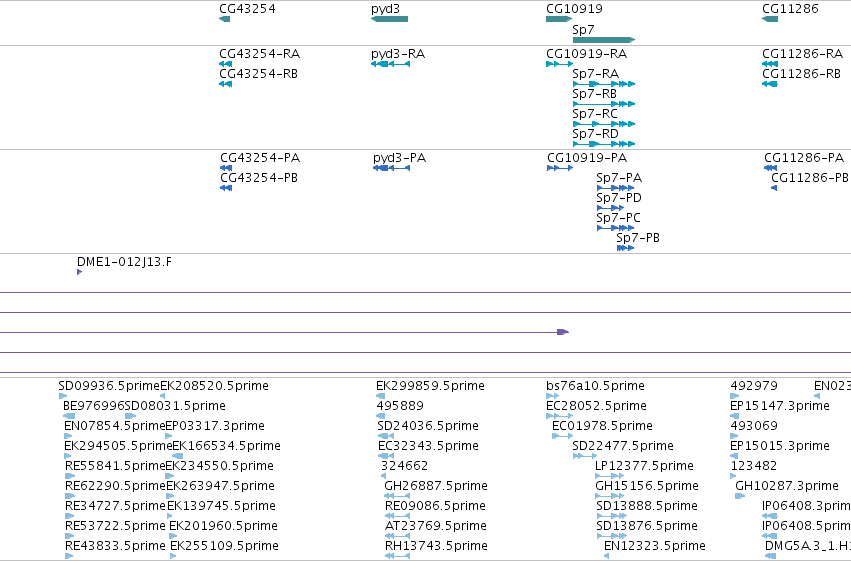This screenshot has height=561, width=851.
Task: Click transcript Sp7-RD
Action: [604, 144]
